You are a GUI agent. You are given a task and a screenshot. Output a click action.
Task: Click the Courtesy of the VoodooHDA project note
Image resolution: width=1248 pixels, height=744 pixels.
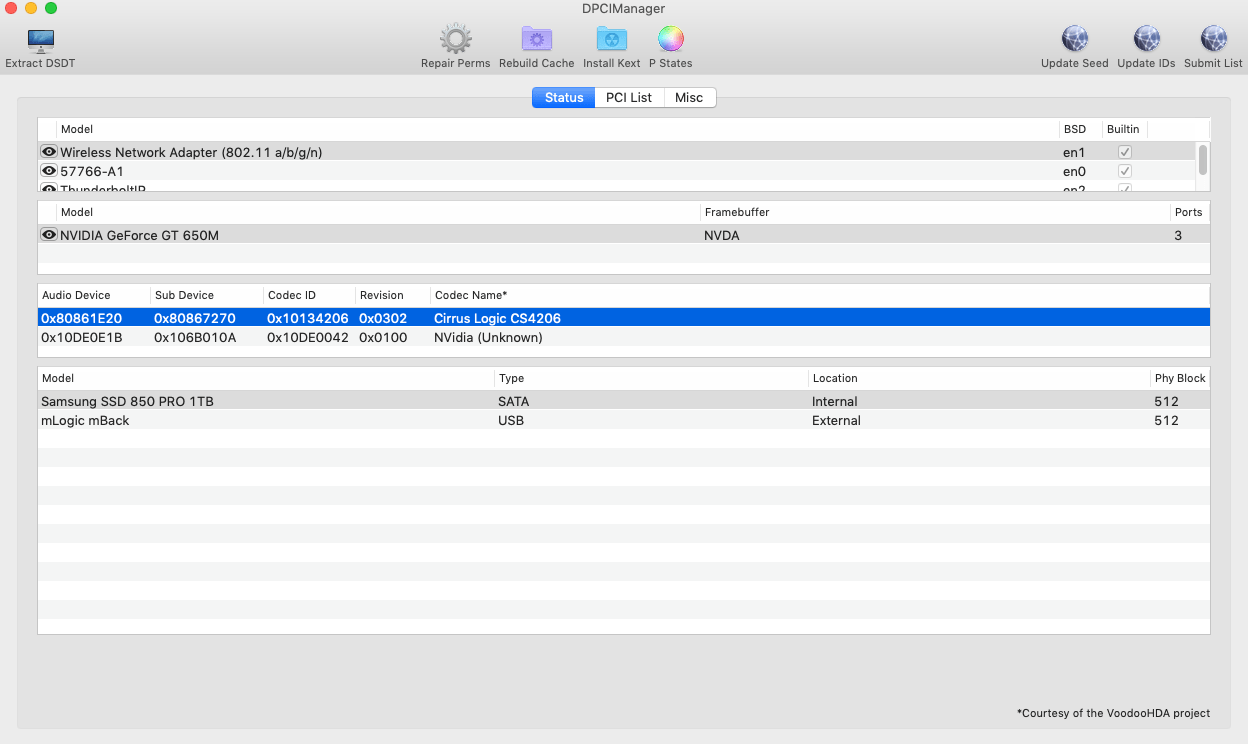coord(1113,713)
